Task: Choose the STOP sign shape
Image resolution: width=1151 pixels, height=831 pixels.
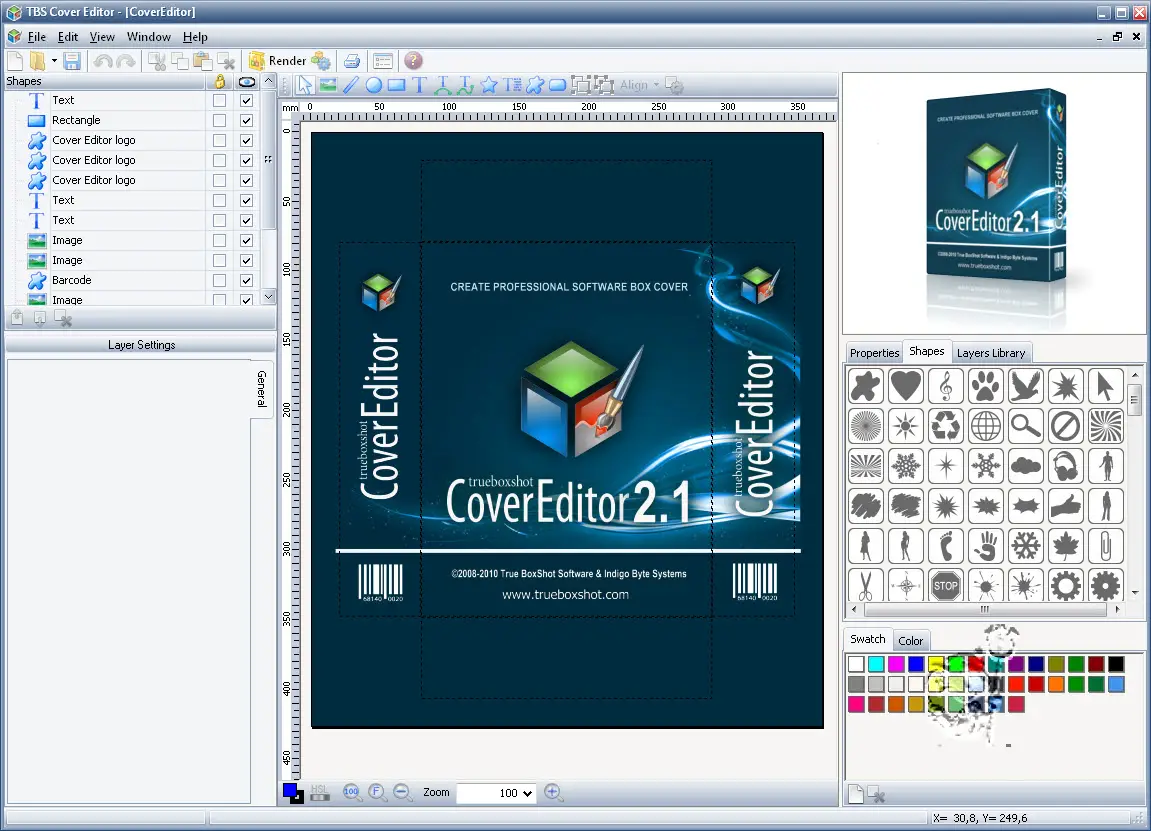Action: (945, 585)
